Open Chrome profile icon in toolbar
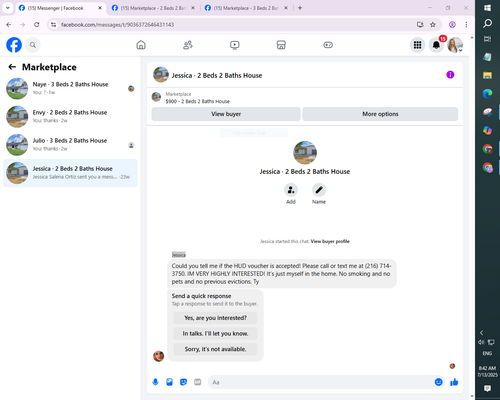Screen dimensions: 500x400 pyautogui.click(x=452, y=24)
